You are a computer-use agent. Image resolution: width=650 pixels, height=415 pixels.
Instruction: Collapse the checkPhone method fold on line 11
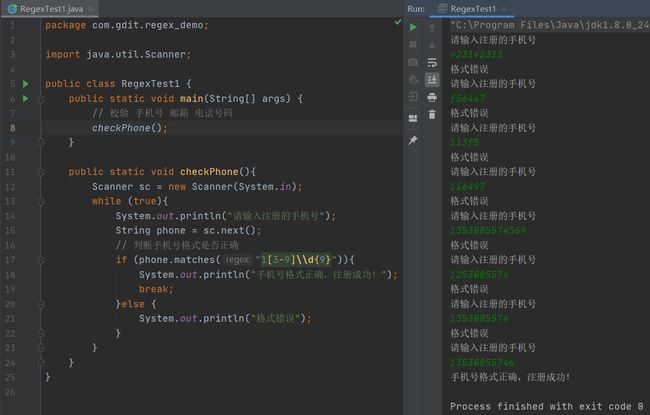pyautogui.click(x=41, y=172)
